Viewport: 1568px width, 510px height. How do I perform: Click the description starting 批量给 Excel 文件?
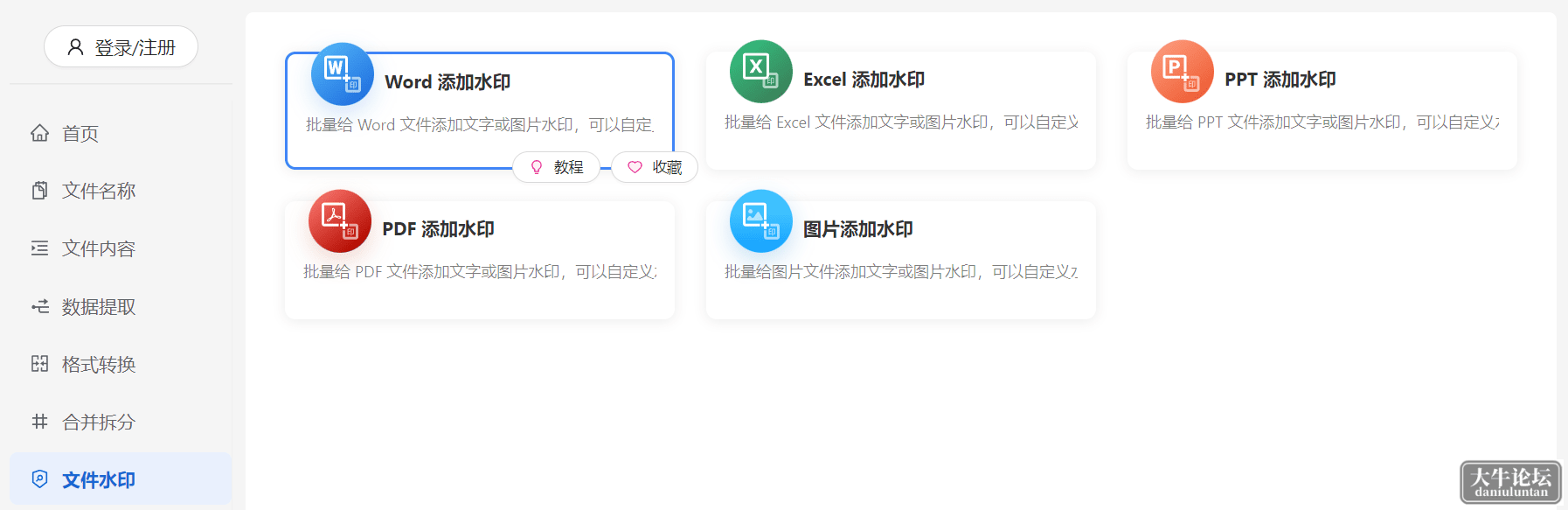click(x=901, y=122)
